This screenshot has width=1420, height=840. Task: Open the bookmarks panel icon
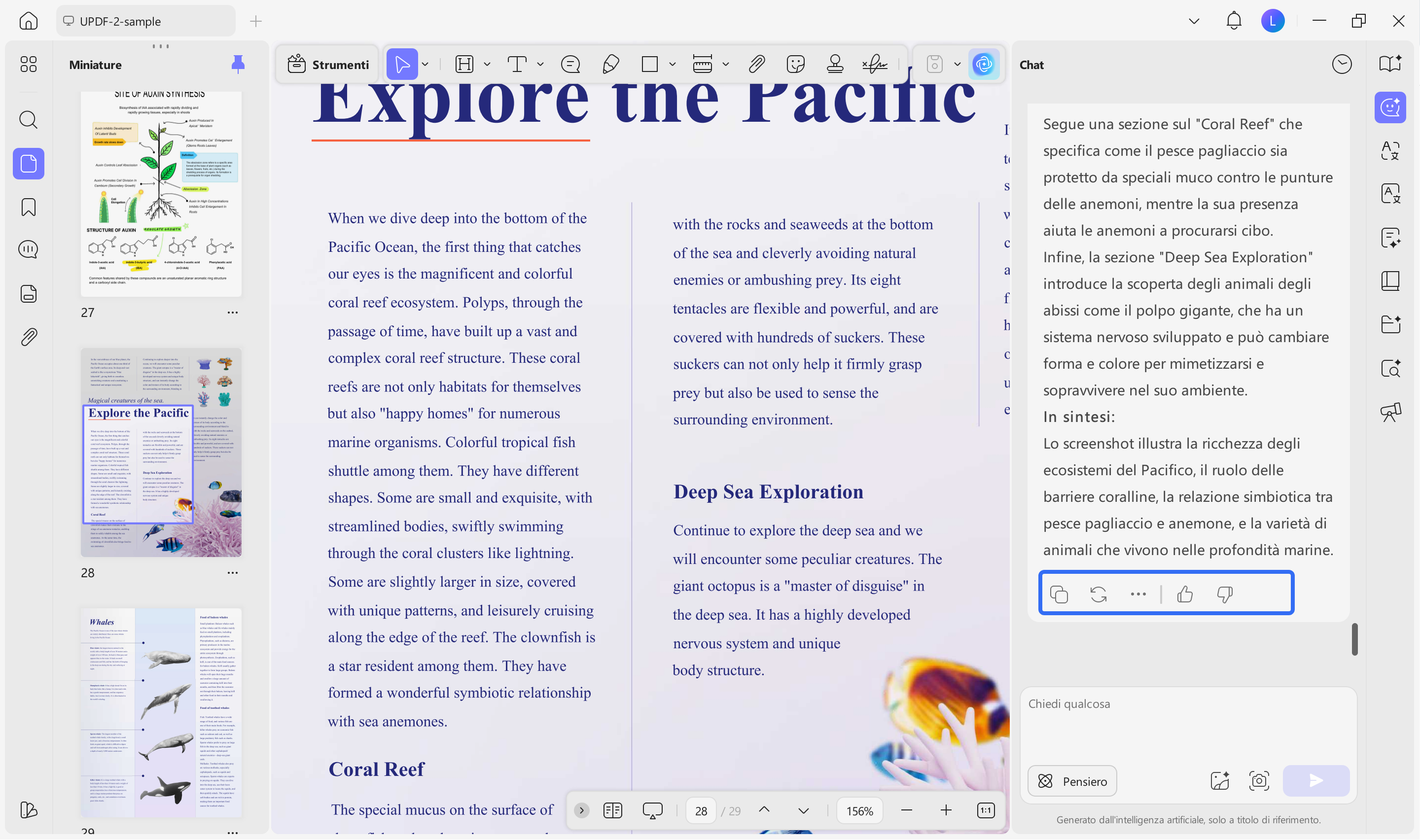[28, 207]
